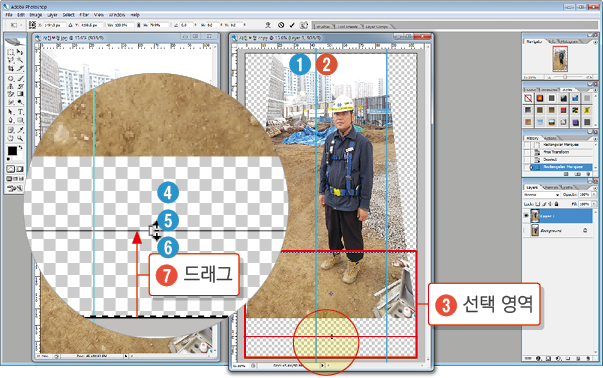Open the Image menu

[36, 15]
